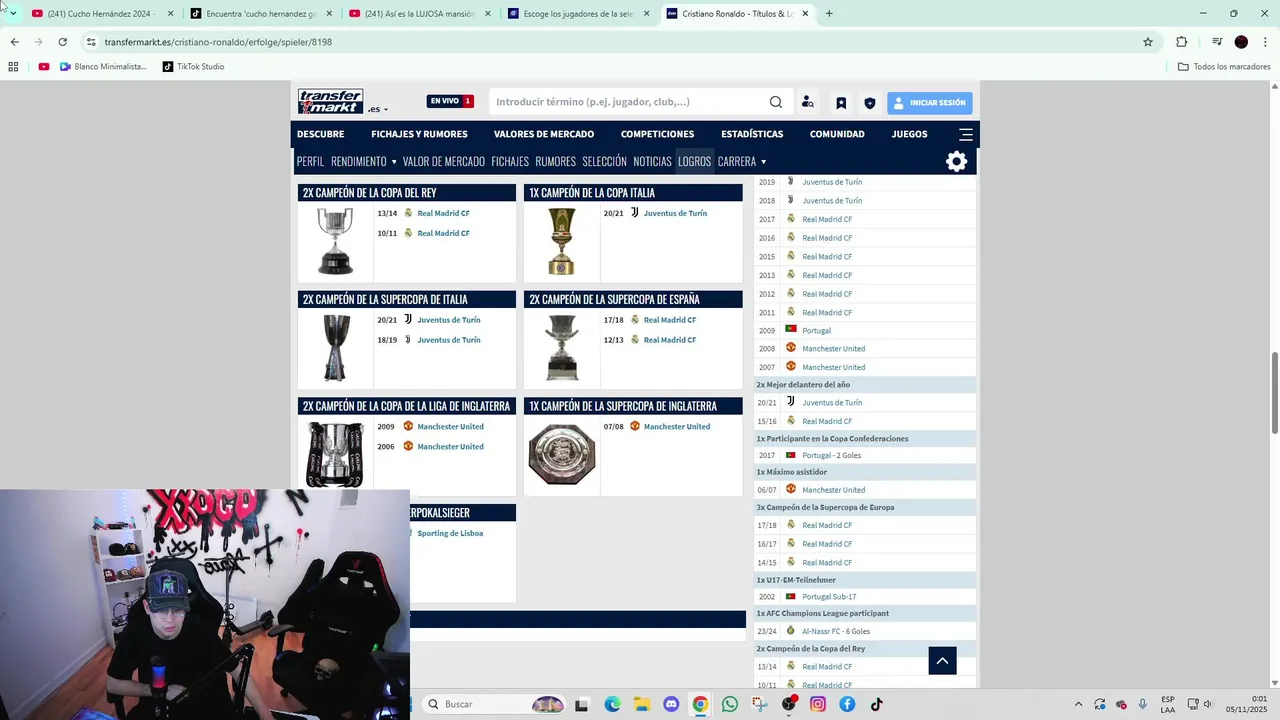The height and width of the screenshot is (720, 1280).
Task: Reload the current page
Action: [x=62, y=42]
